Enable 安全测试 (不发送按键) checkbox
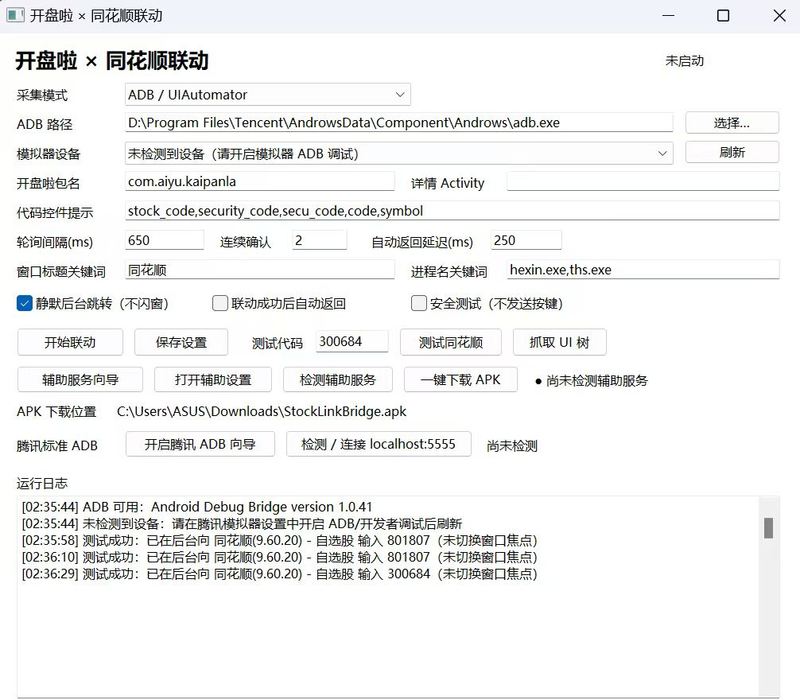800x700 pixels. [x=419, y=303]
